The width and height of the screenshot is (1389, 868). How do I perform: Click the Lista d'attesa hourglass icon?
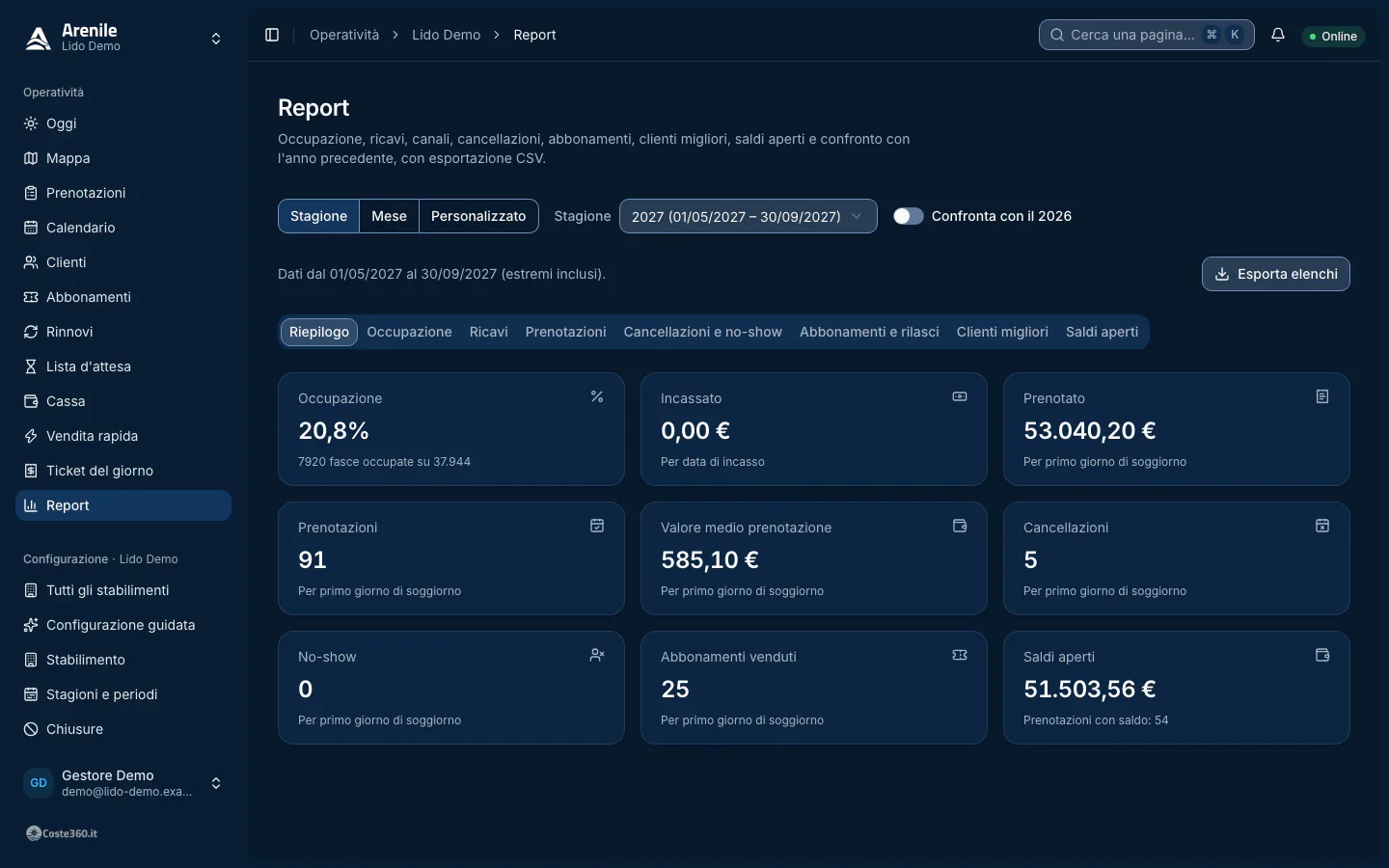coord(31,366)
